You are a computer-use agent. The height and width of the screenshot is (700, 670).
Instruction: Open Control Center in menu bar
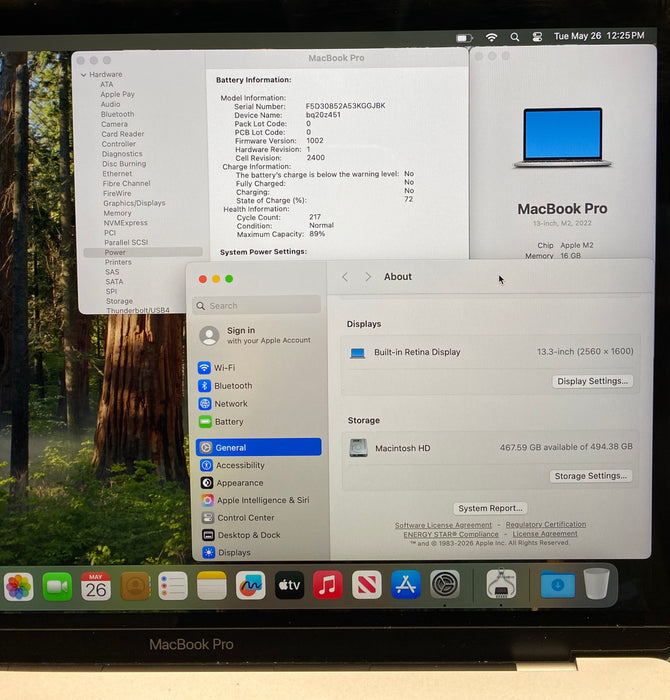(537, 37)
